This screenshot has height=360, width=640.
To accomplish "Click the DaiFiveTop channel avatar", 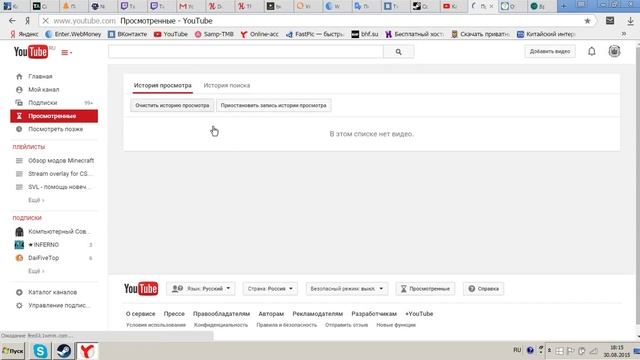I will click(x=19, y=258).
